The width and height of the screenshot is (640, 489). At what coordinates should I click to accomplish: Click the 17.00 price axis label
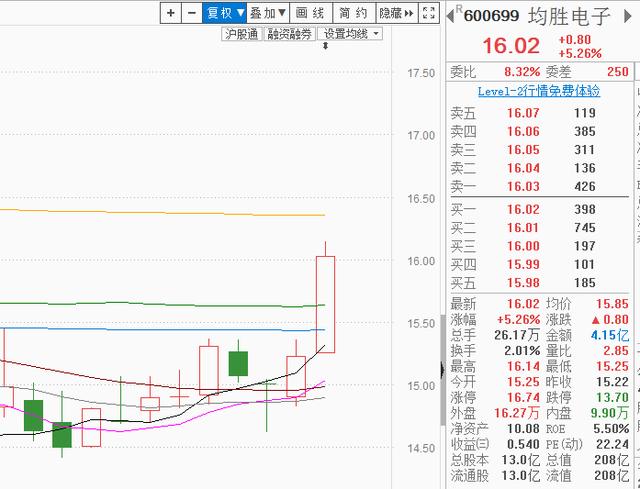421,135
